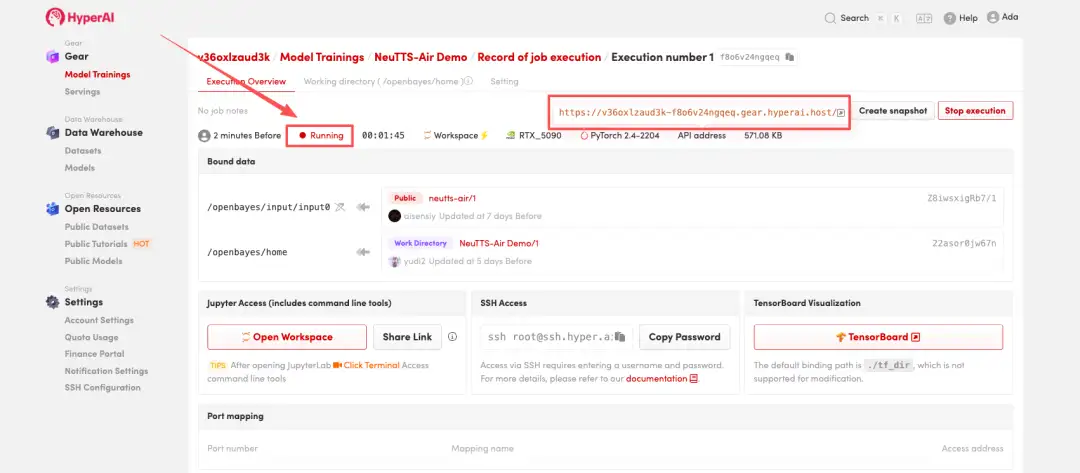Open Models in the sidebar

[x=80, y=168]
